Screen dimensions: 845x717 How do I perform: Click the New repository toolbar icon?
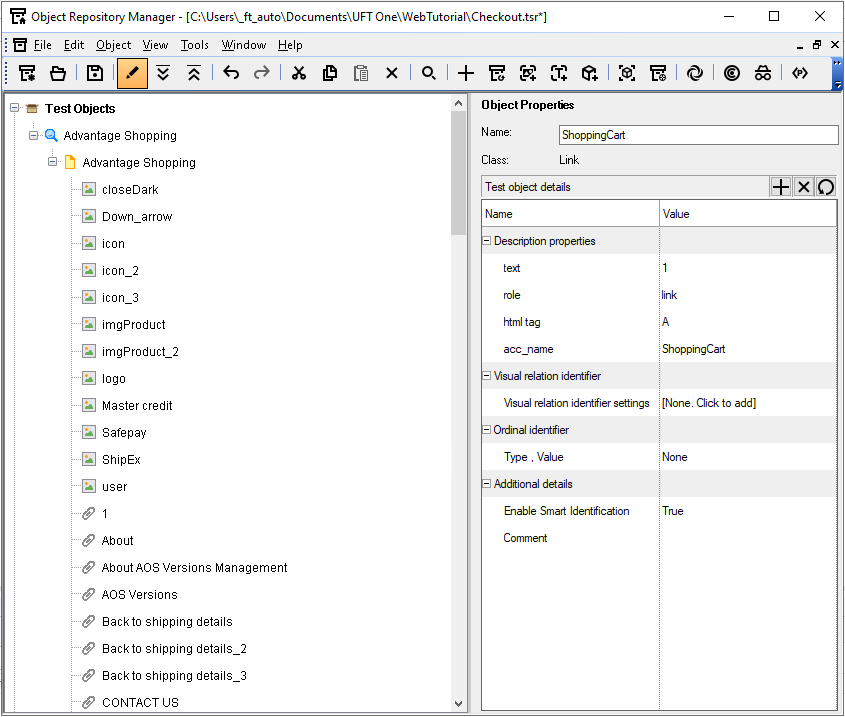click(27, 73)
